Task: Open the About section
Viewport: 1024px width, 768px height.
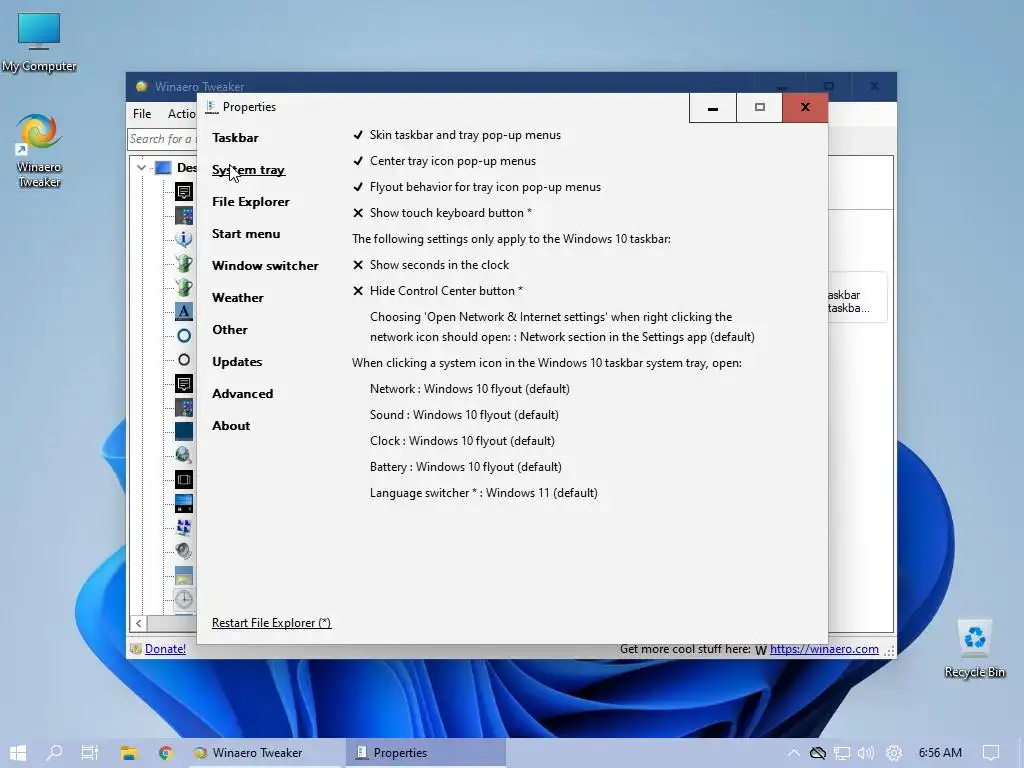Action: [x=231, y=426]
